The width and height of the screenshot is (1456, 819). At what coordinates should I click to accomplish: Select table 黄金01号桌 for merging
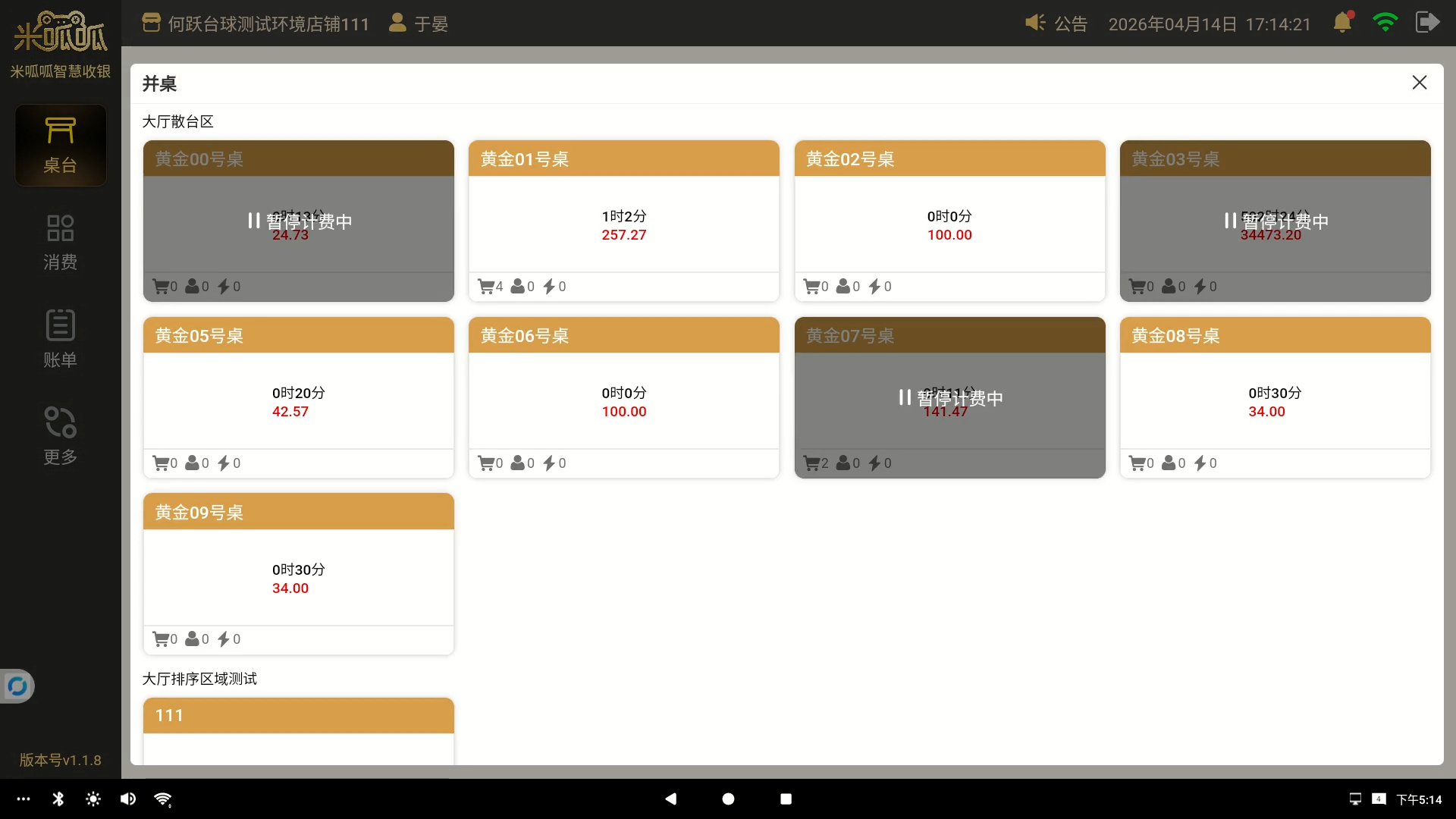coord(623,221)
